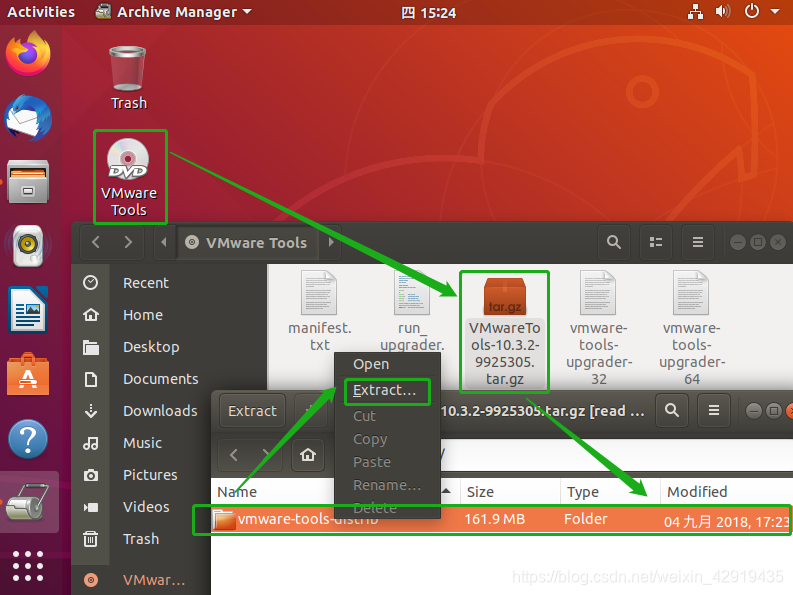
Task: Open Firefox from the dock
Action: pos(28,54)
